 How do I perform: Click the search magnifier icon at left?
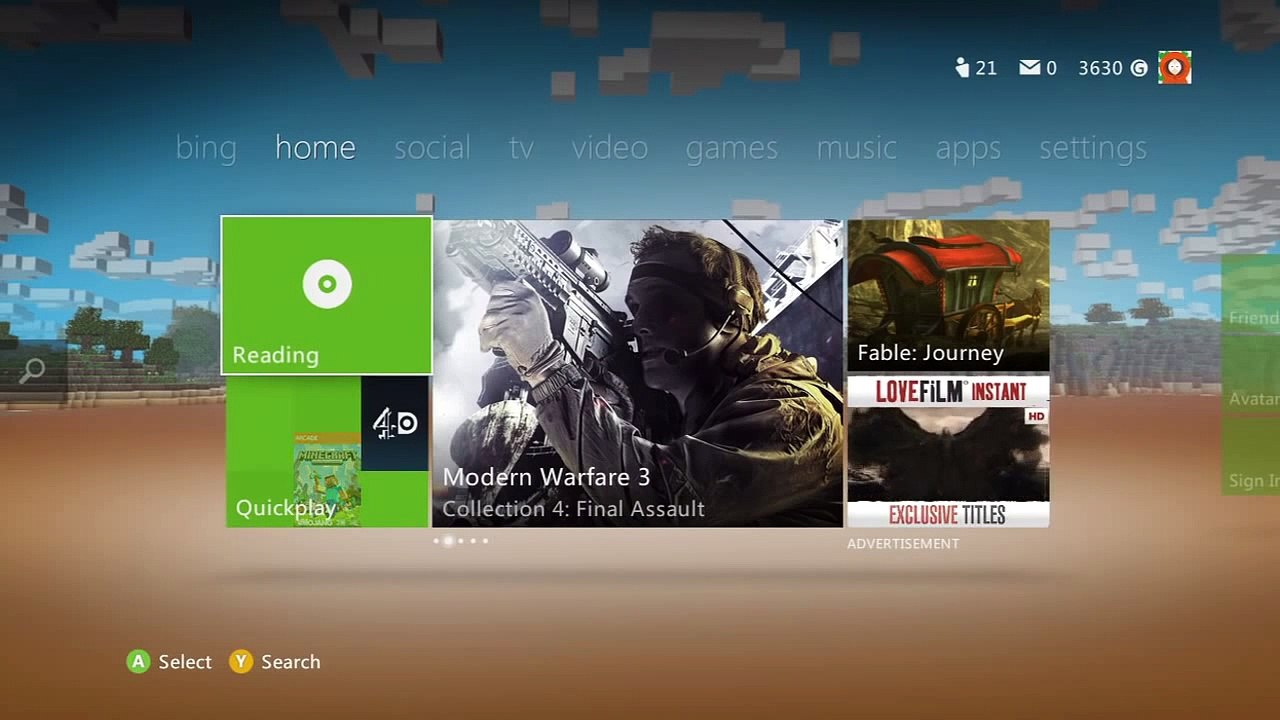pyautogui.click(x=32, y=372)
